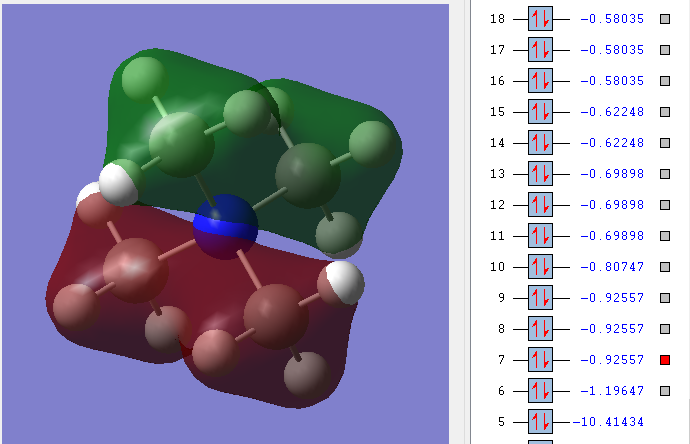This screenshot has height=444, width=690.
Task: Select the central blue nitrogen atom
Action: click(x=225, y=227)
